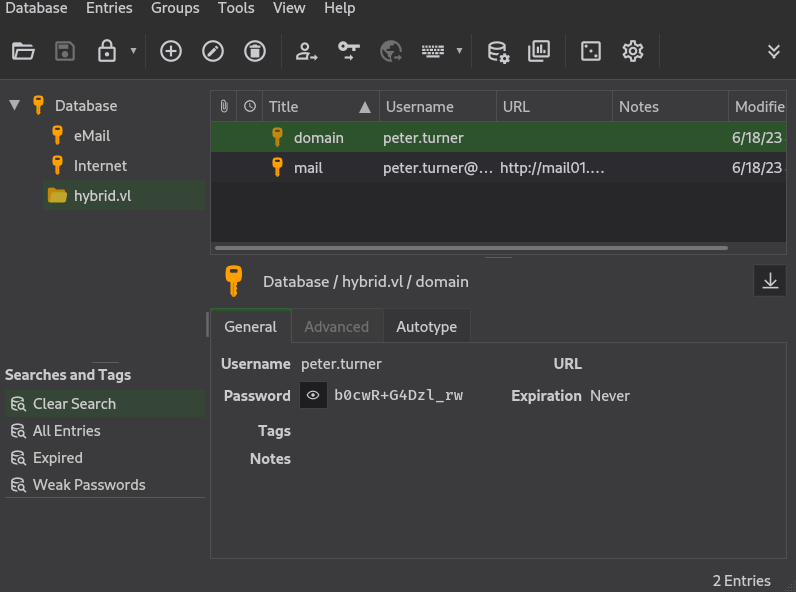Select Weak Passwords search filter
The width and height of the screenshot is (796, 592).
pos(89,485)
